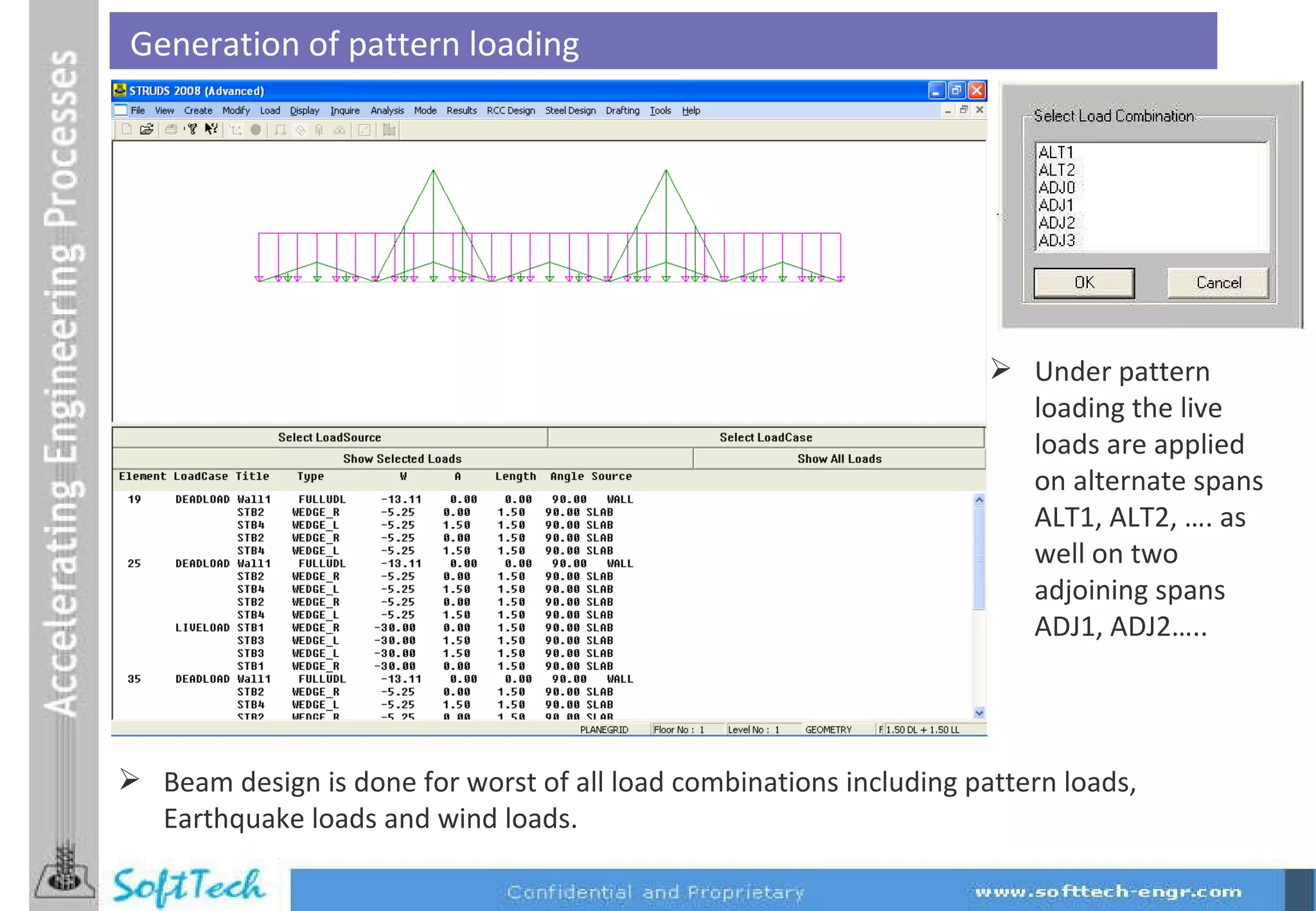Open the View menu
This screenshot has height=911, width=1316.
164,111
